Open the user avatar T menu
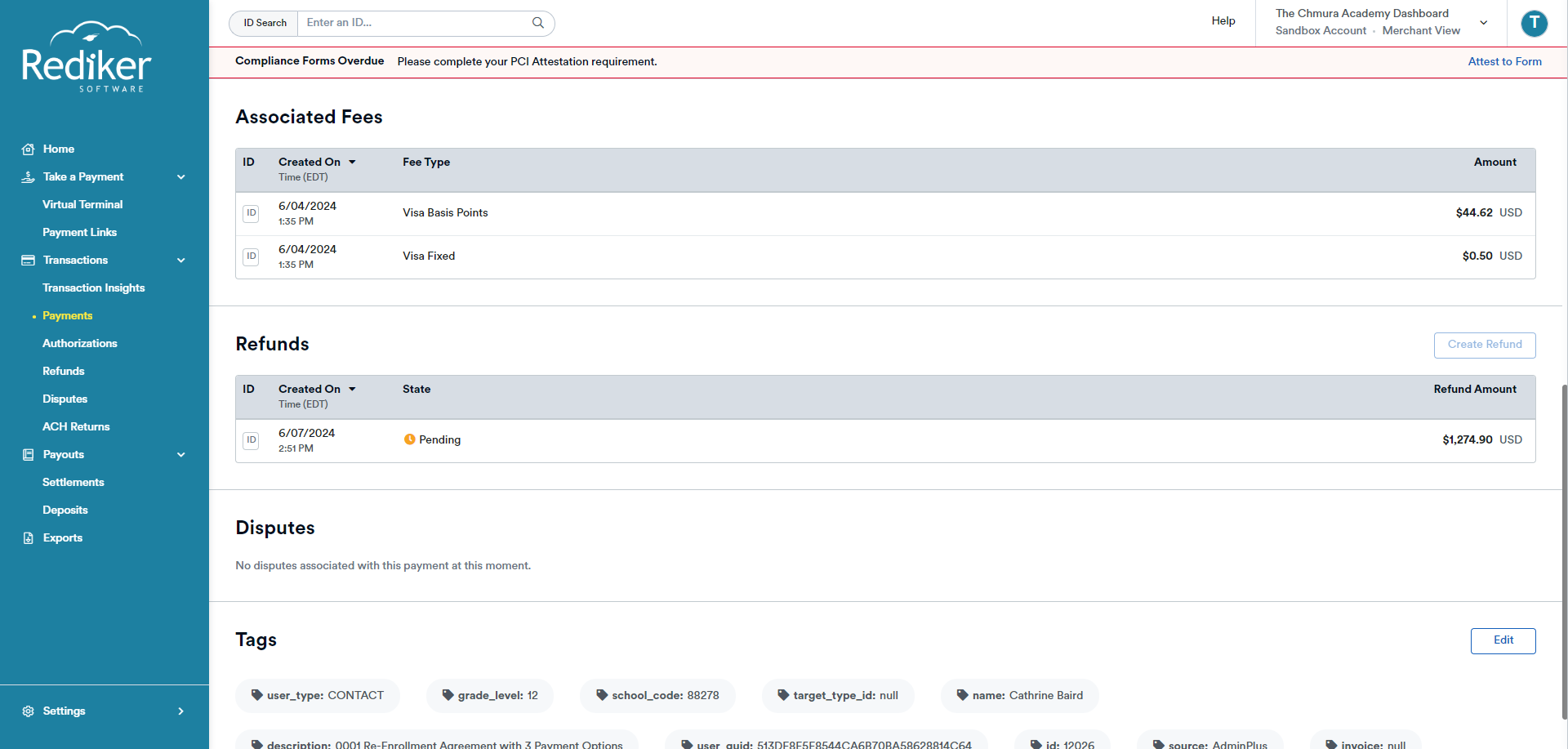1568x749 pixels. tap(1535, 23)
